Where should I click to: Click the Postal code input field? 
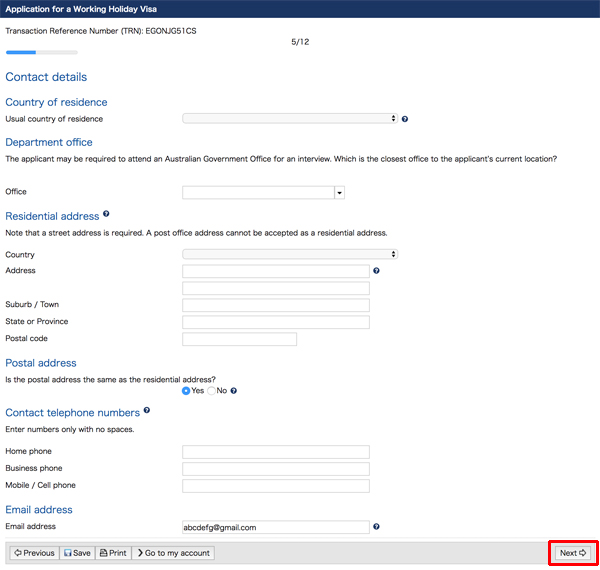[x=240, y=339]
